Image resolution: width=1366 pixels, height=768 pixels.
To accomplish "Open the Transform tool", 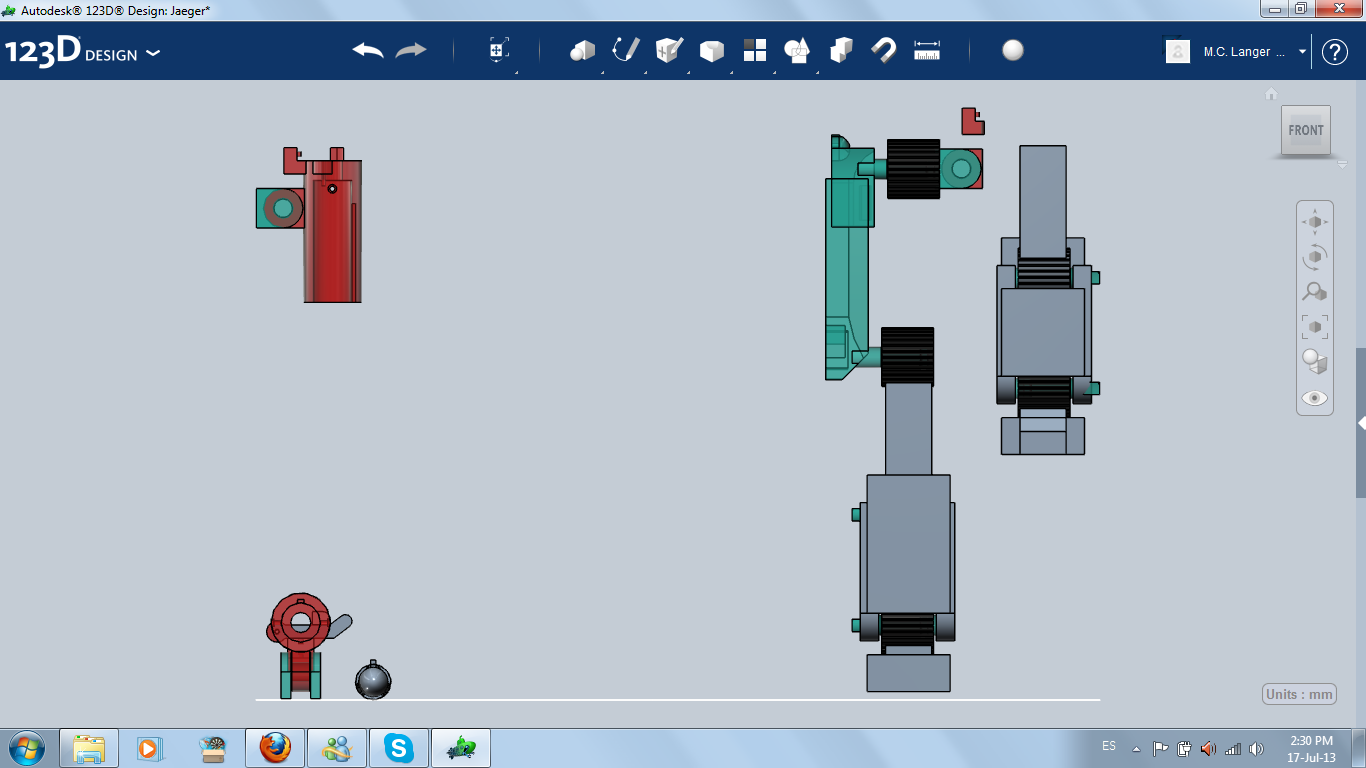I will [499, 50].
